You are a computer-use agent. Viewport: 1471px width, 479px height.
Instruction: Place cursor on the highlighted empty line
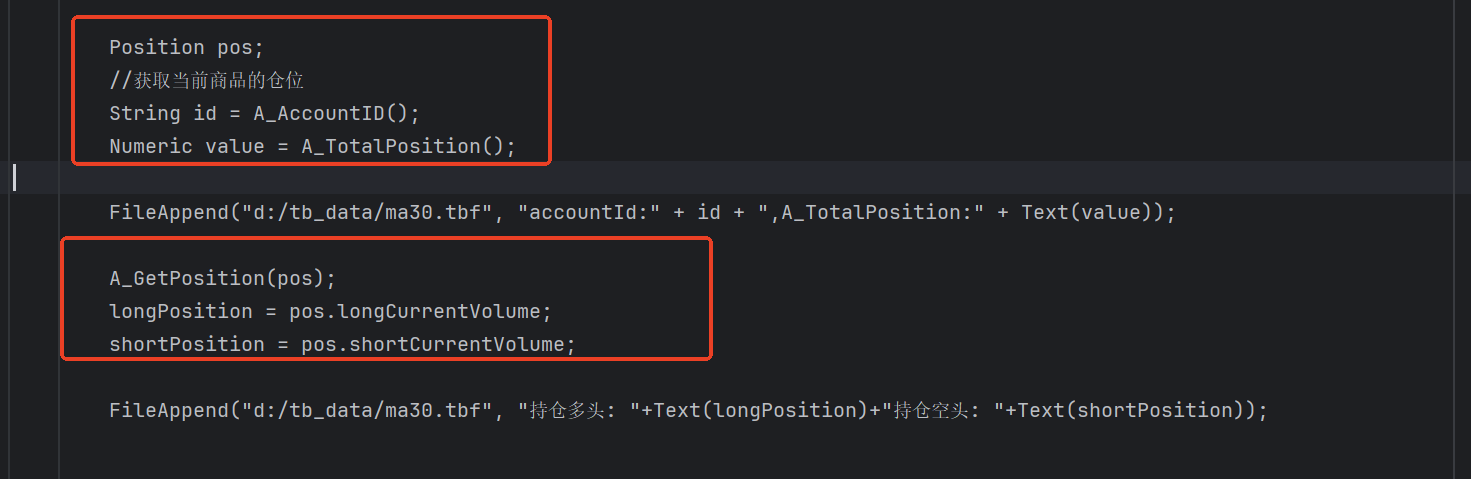(600, 178)
